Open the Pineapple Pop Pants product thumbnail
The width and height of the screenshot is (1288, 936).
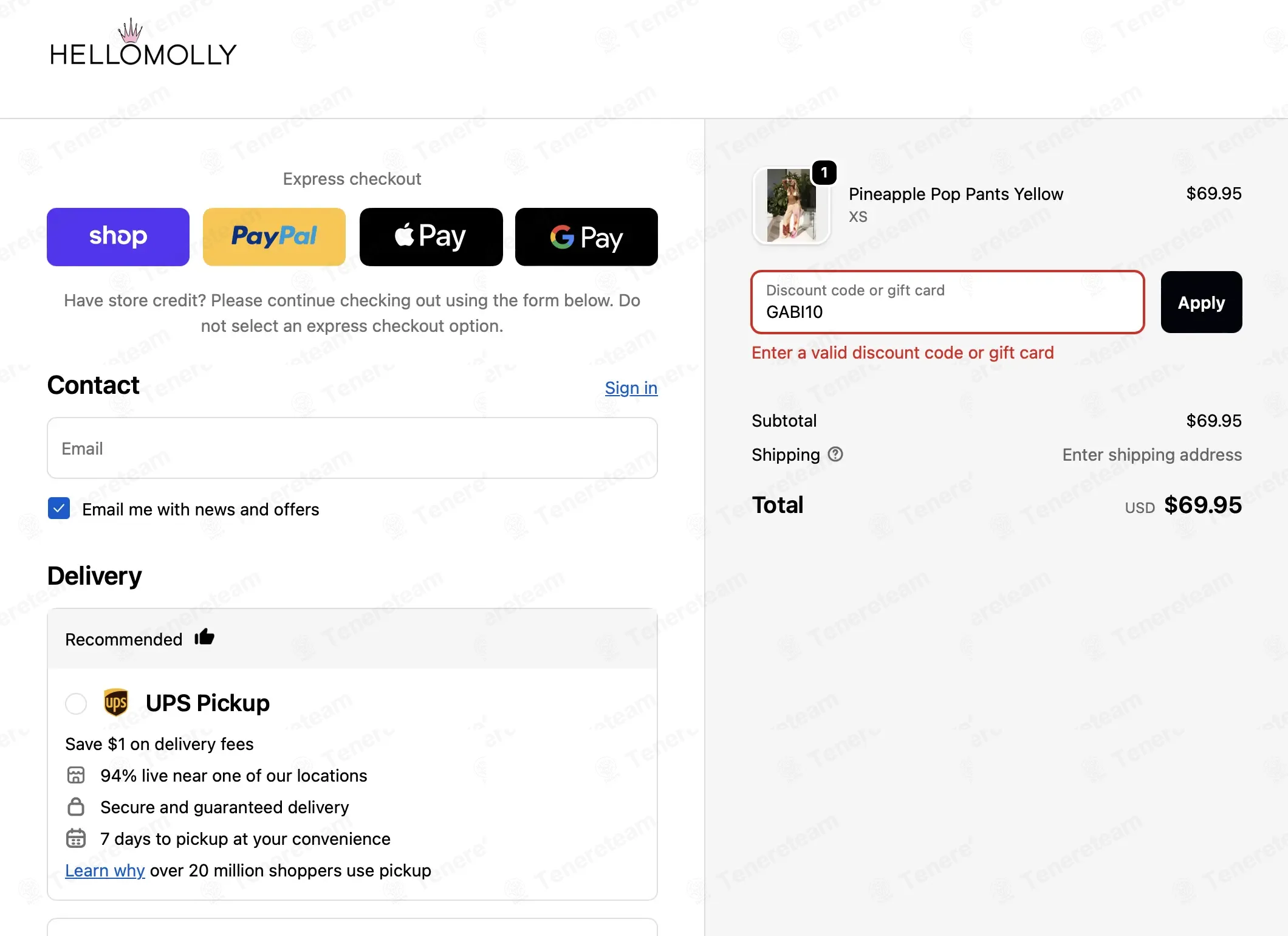(x=792, y=205)
